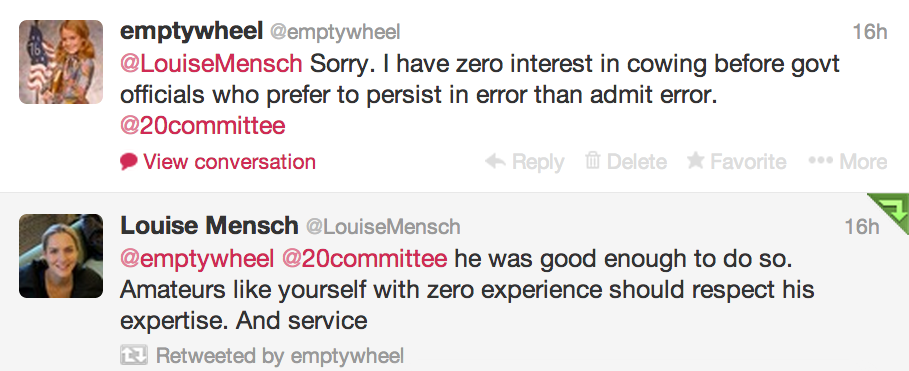Open the Louise Mensch display name
Image resolution: width=909 pixels, height=371 pixels.
click(x=209, y=225)
